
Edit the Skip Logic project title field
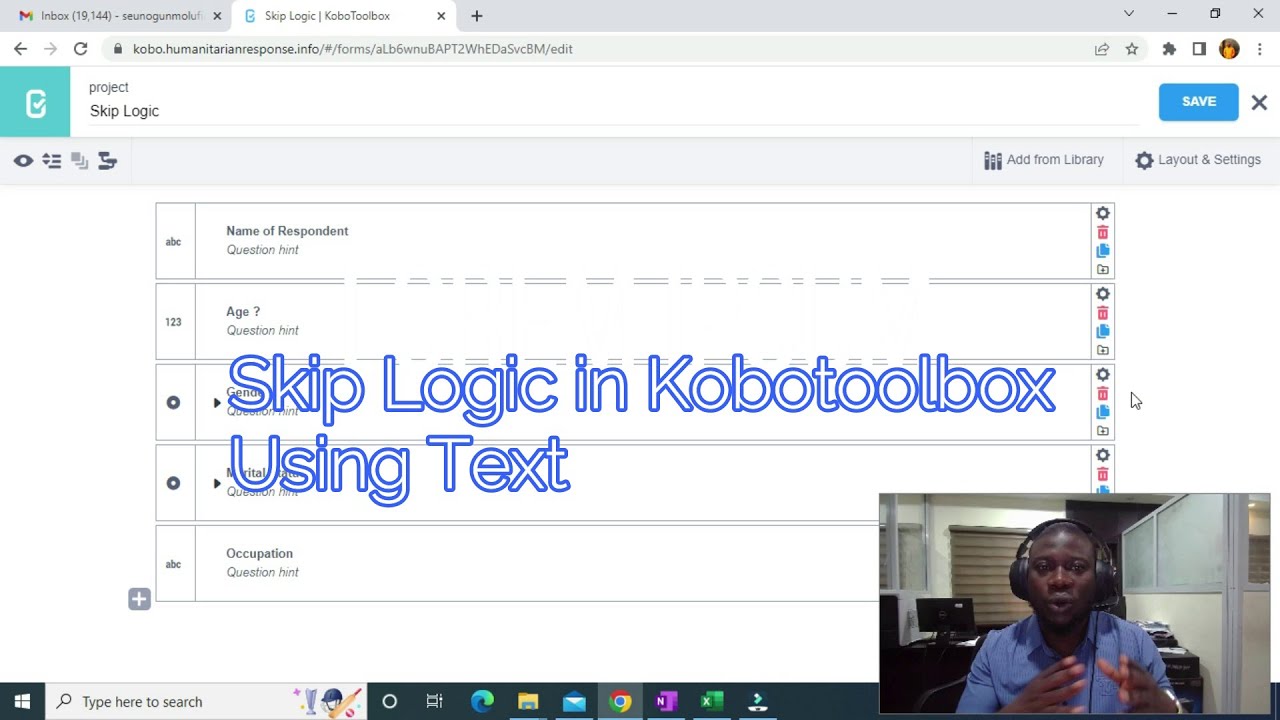coord(612,111)
